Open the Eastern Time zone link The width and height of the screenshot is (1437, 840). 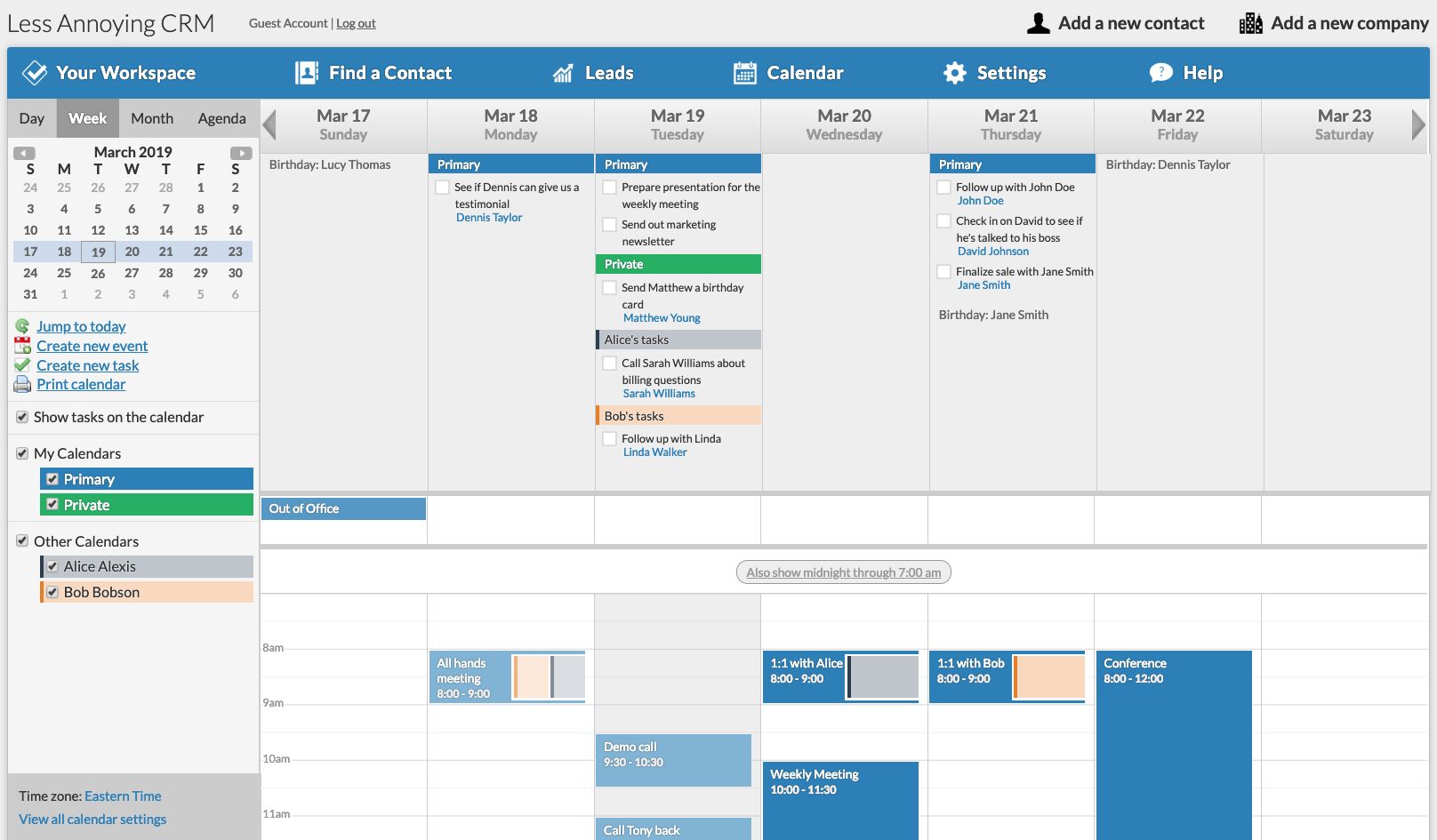[x=123, y=796]
